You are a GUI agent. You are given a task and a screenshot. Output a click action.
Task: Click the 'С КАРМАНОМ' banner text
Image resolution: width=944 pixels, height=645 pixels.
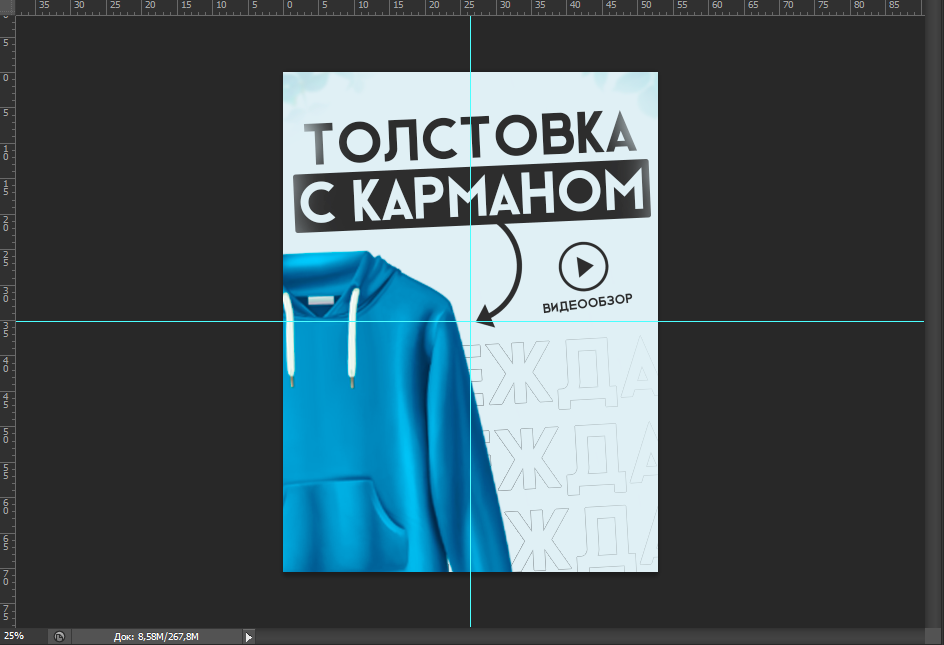(x=472, y=196)
